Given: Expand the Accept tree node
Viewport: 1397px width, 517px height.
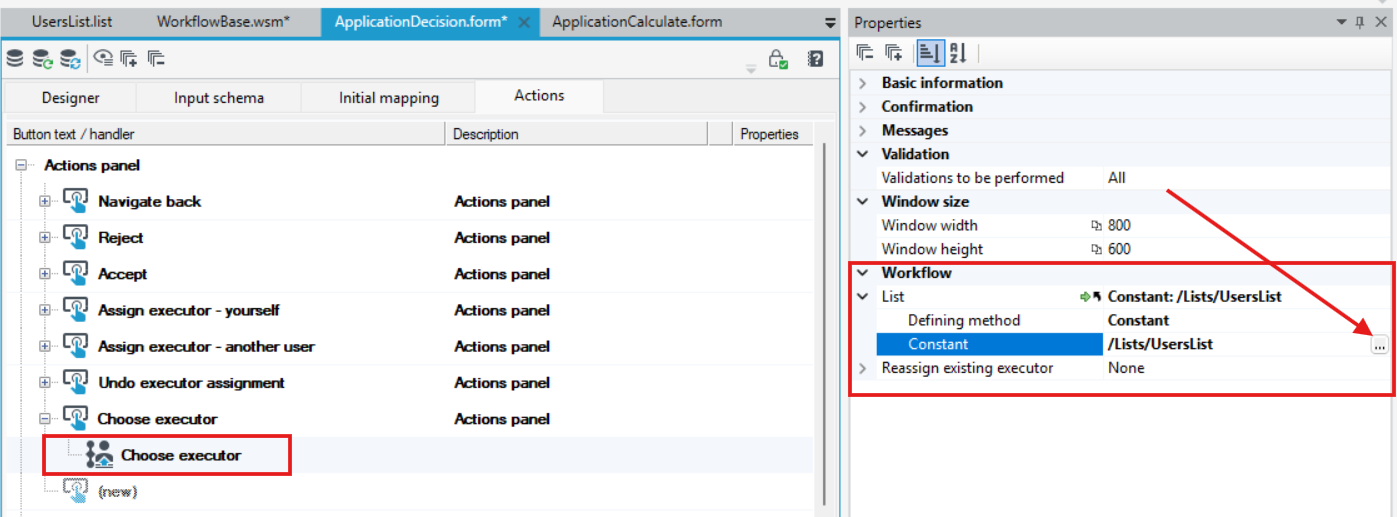Looking at the screenshot, I should [44, 273].
